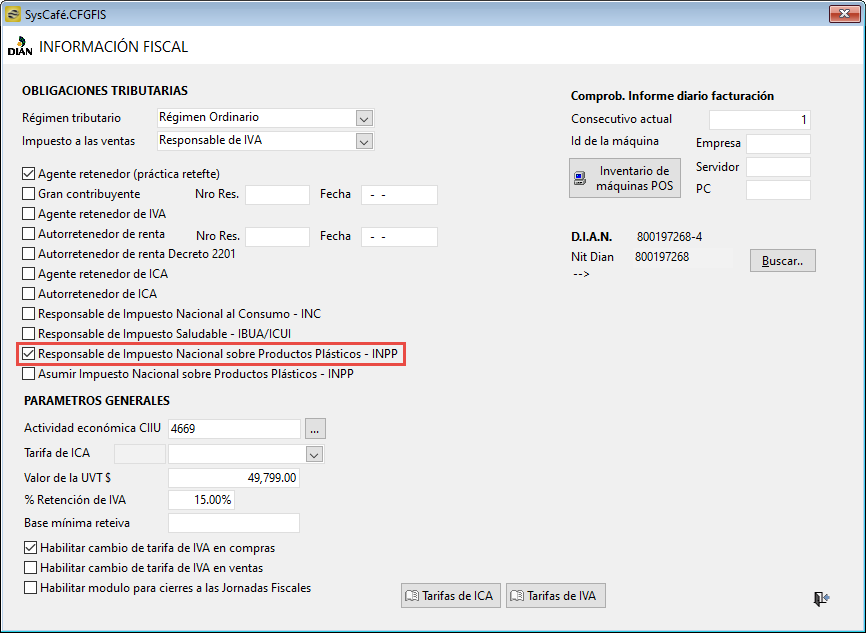Screen dimensions: 866x633
Task: Check the Autorretenedor de renta box (not Decreto 2201)
Action: pyautogui.click(x=28, y=234)
